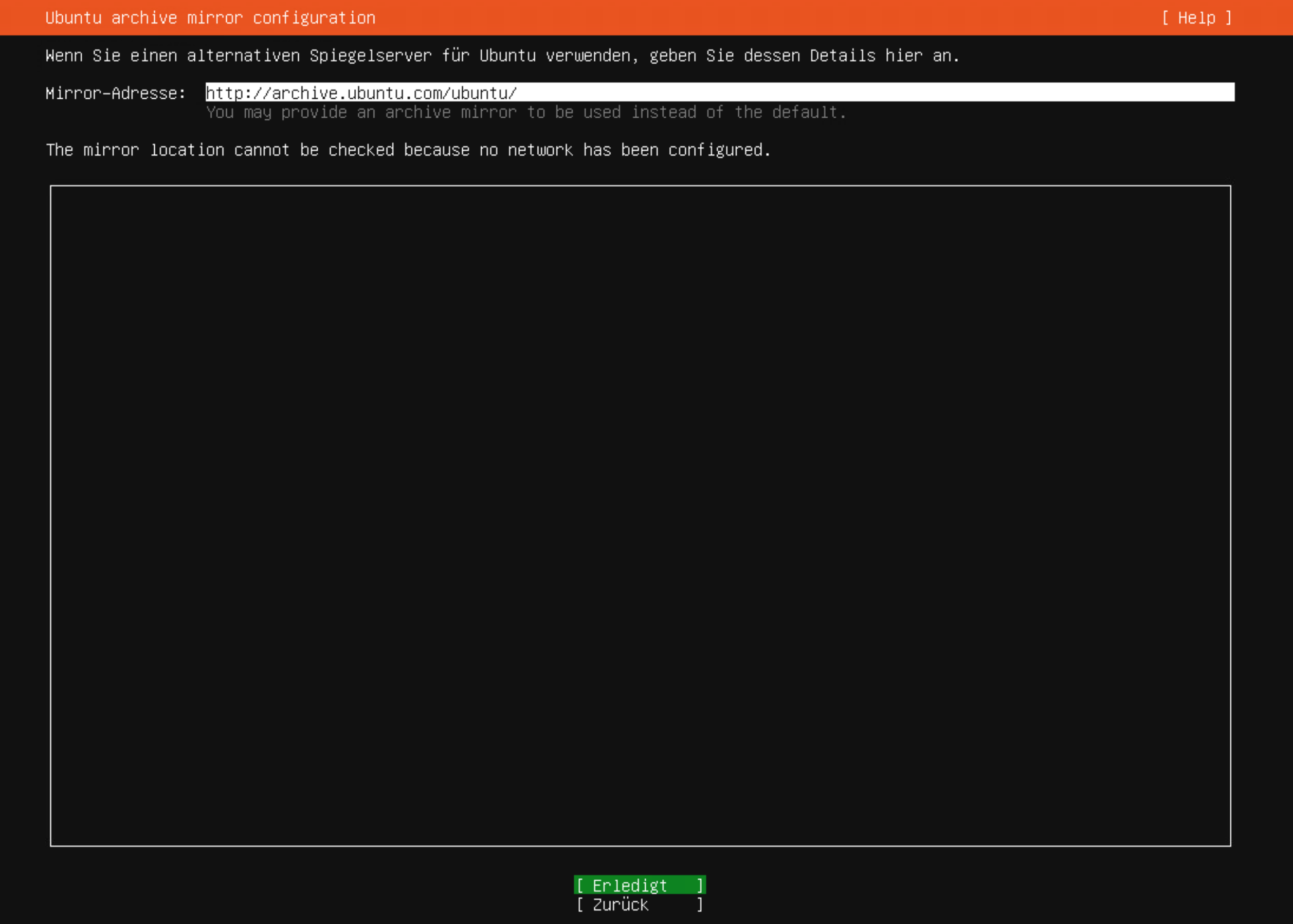
Task: Click the closing bracket of Zurück
Action: point(700,904)
